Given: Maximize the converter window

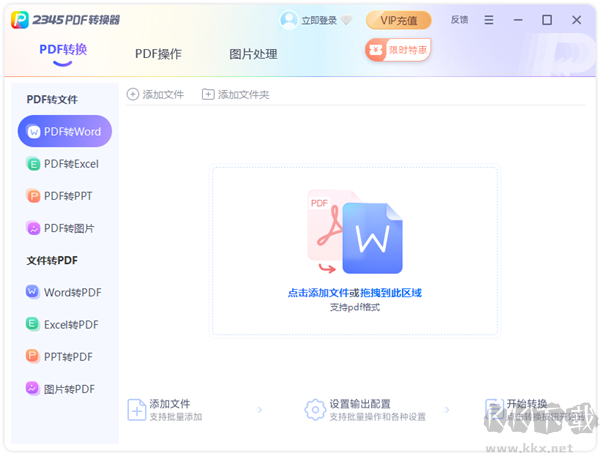Looking at the screenshot, I should 547,20.
